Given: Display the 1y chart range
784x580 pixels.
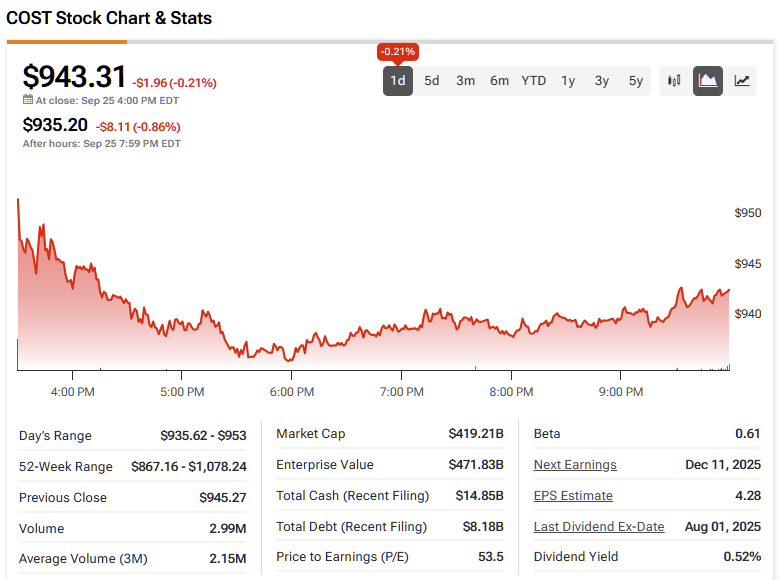Looking at the screenshot, I should 568,81.
